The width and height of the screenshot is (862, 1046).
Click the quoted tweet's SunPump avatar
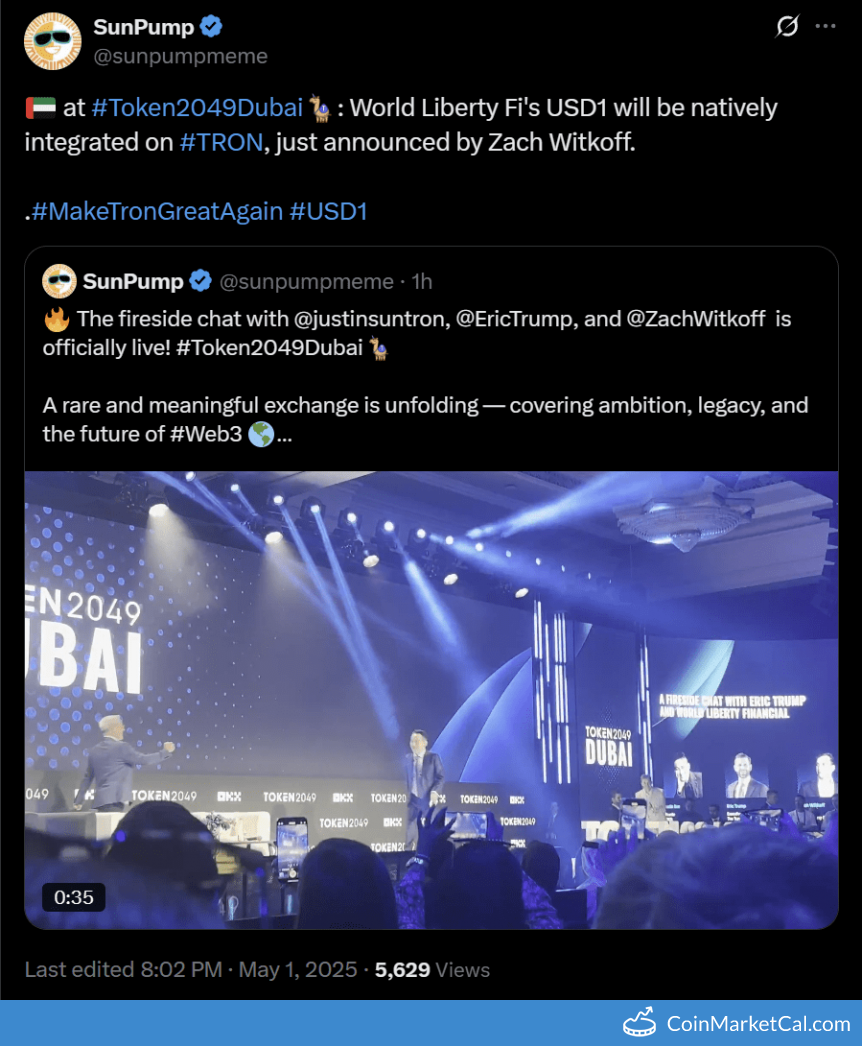coord(59,281)
